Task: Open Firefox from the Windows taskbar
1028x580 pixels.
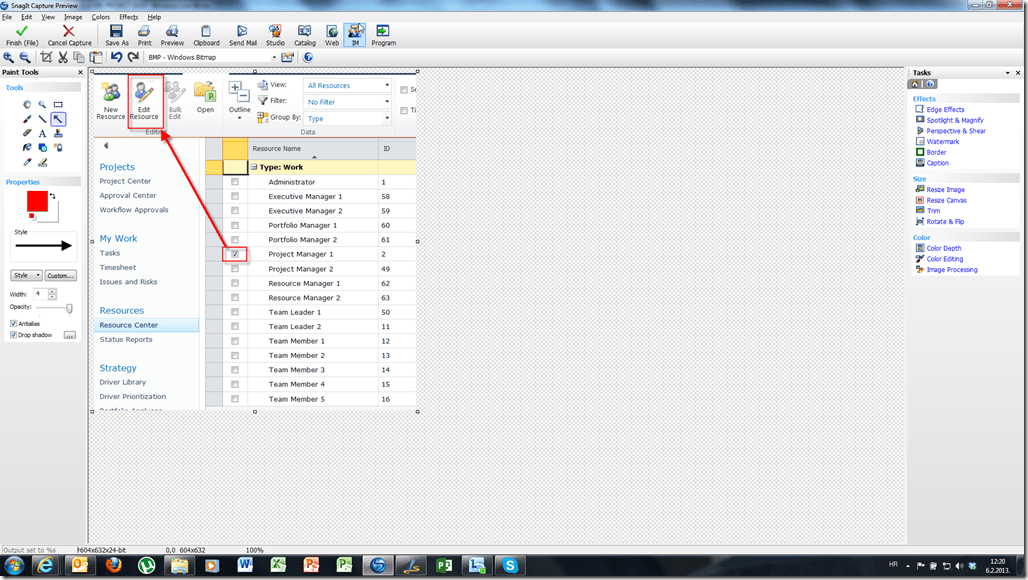Action: (x=111, y=565)
